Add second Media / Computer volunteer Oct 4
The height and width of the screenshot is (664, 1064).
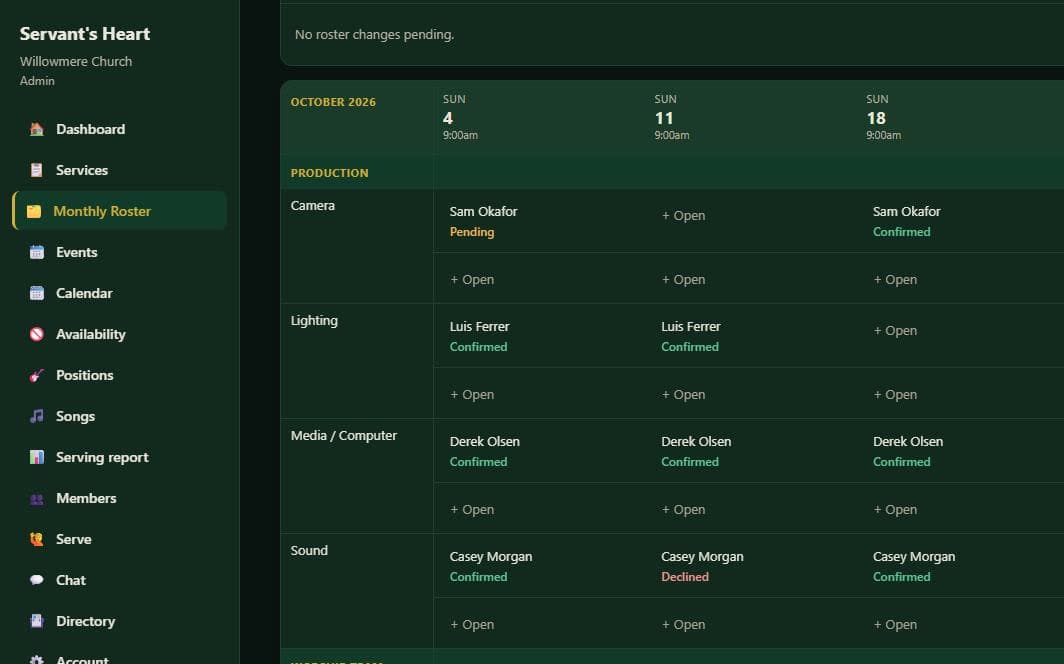(472, 509)
